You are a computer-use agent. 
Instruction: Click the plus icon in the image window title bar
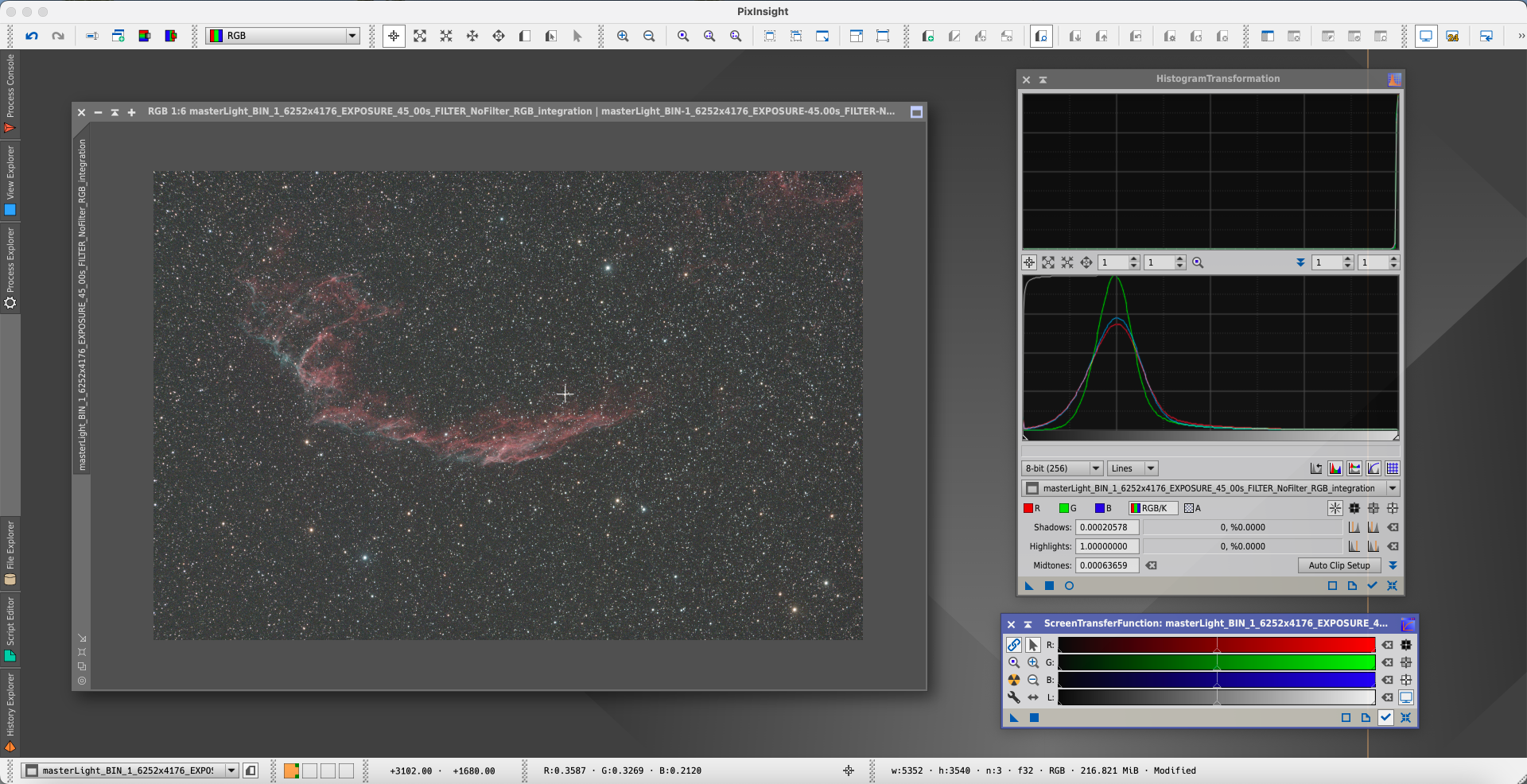[x=131, y=112]
